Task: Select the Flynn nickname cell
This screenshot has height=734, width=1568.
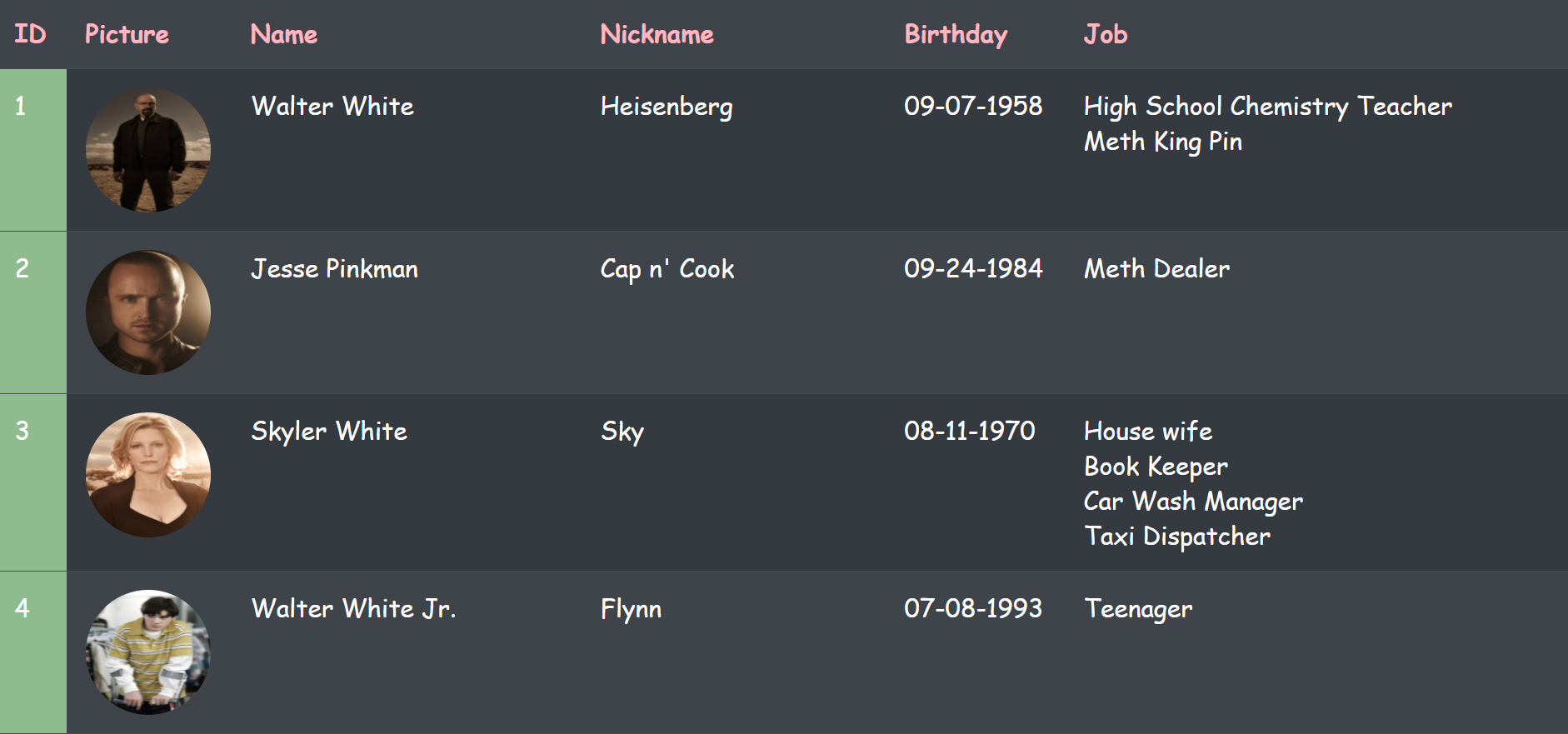Action: click(x=631, y=609)
